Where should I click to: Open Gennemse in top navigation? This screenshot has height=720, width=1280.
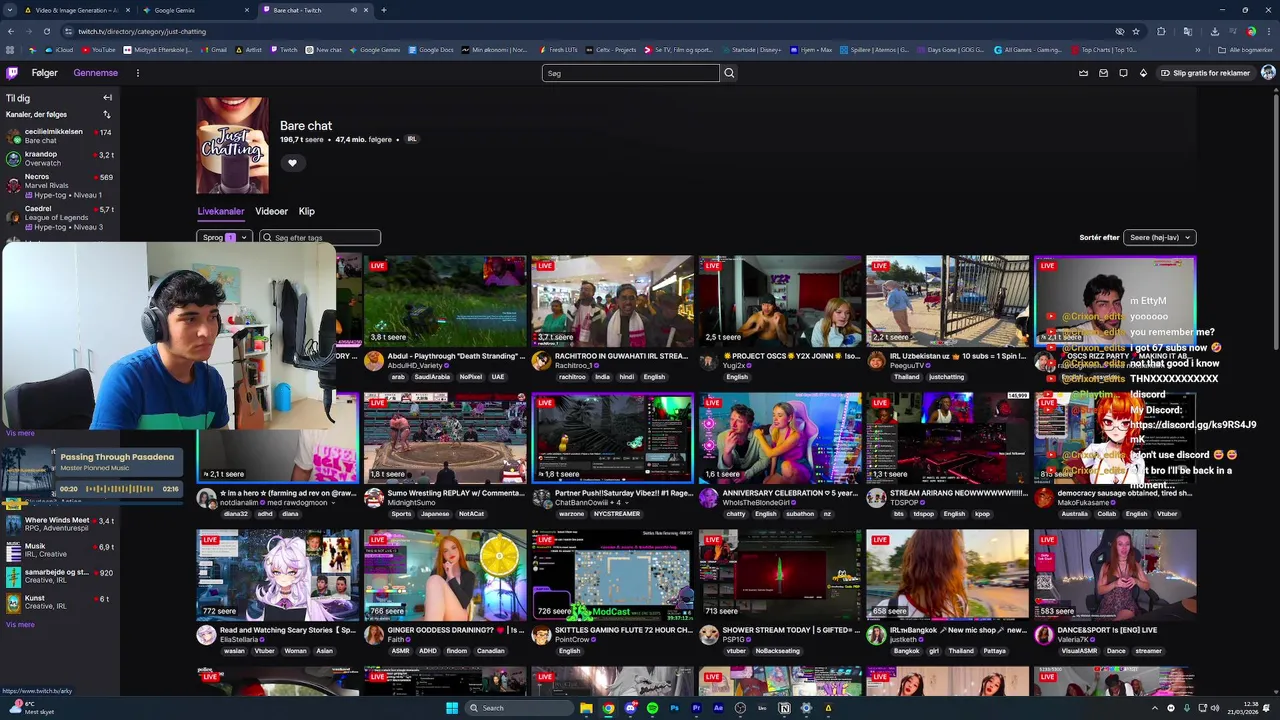pyautogui.click(x=95, y=73)
